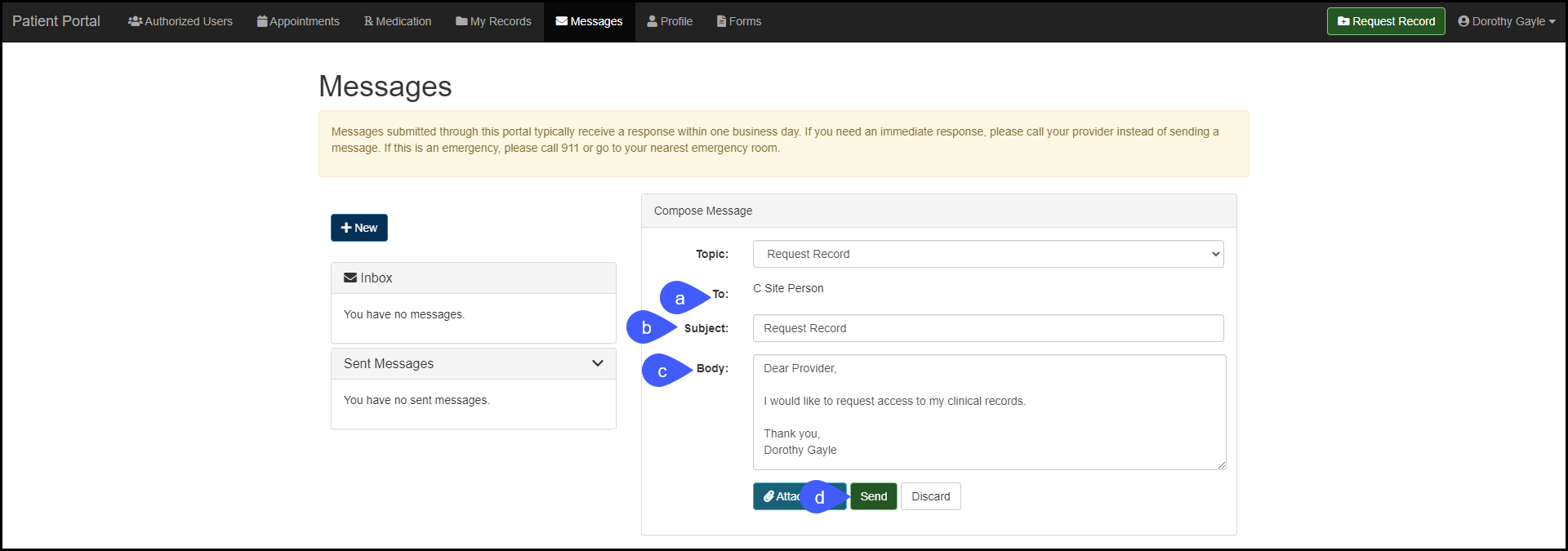
Task: Open the Profile page
Action: (670, 21)
